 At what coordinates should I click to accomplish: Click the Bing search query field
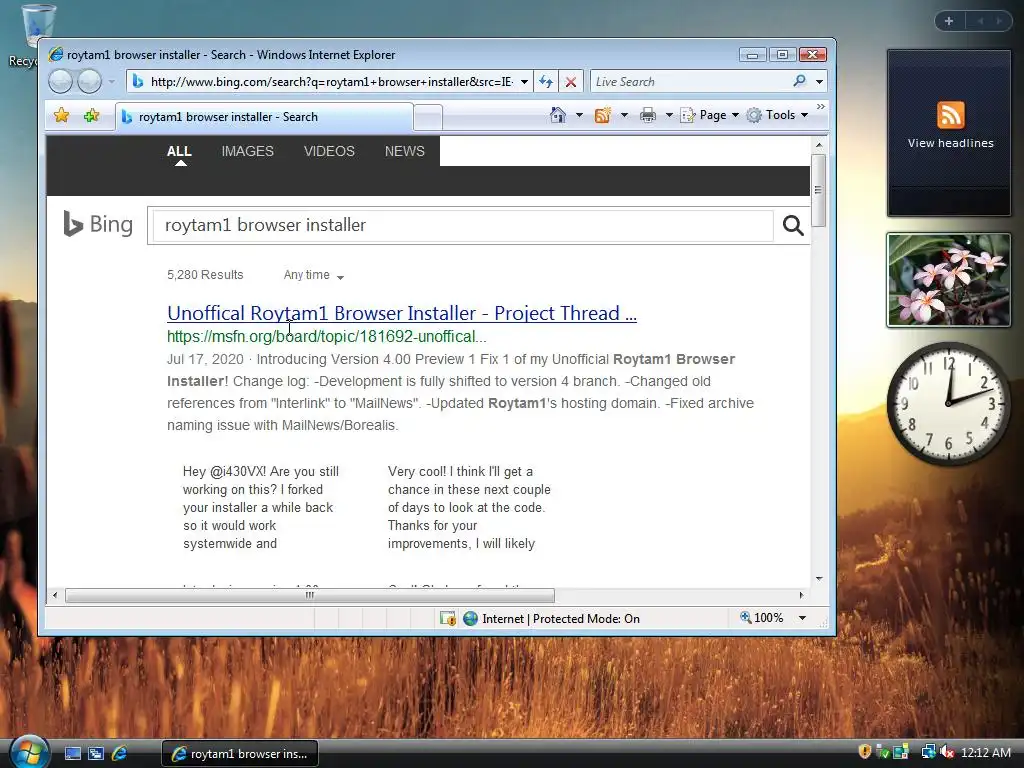(462, 225)
